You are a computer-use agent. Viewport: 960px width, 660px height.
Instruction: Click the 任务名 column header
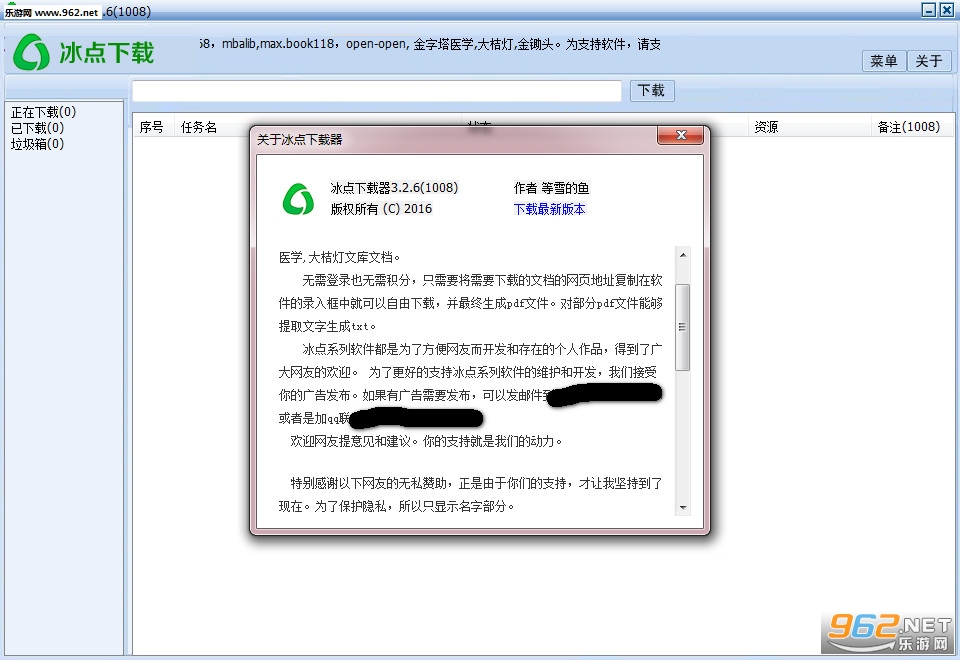(x=199, y=127)
